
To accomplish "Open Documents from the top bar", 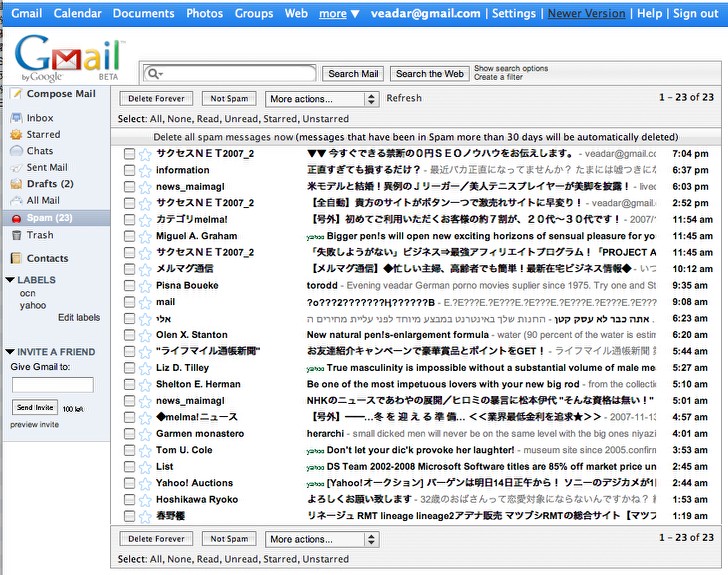I will tap(143, 13).
